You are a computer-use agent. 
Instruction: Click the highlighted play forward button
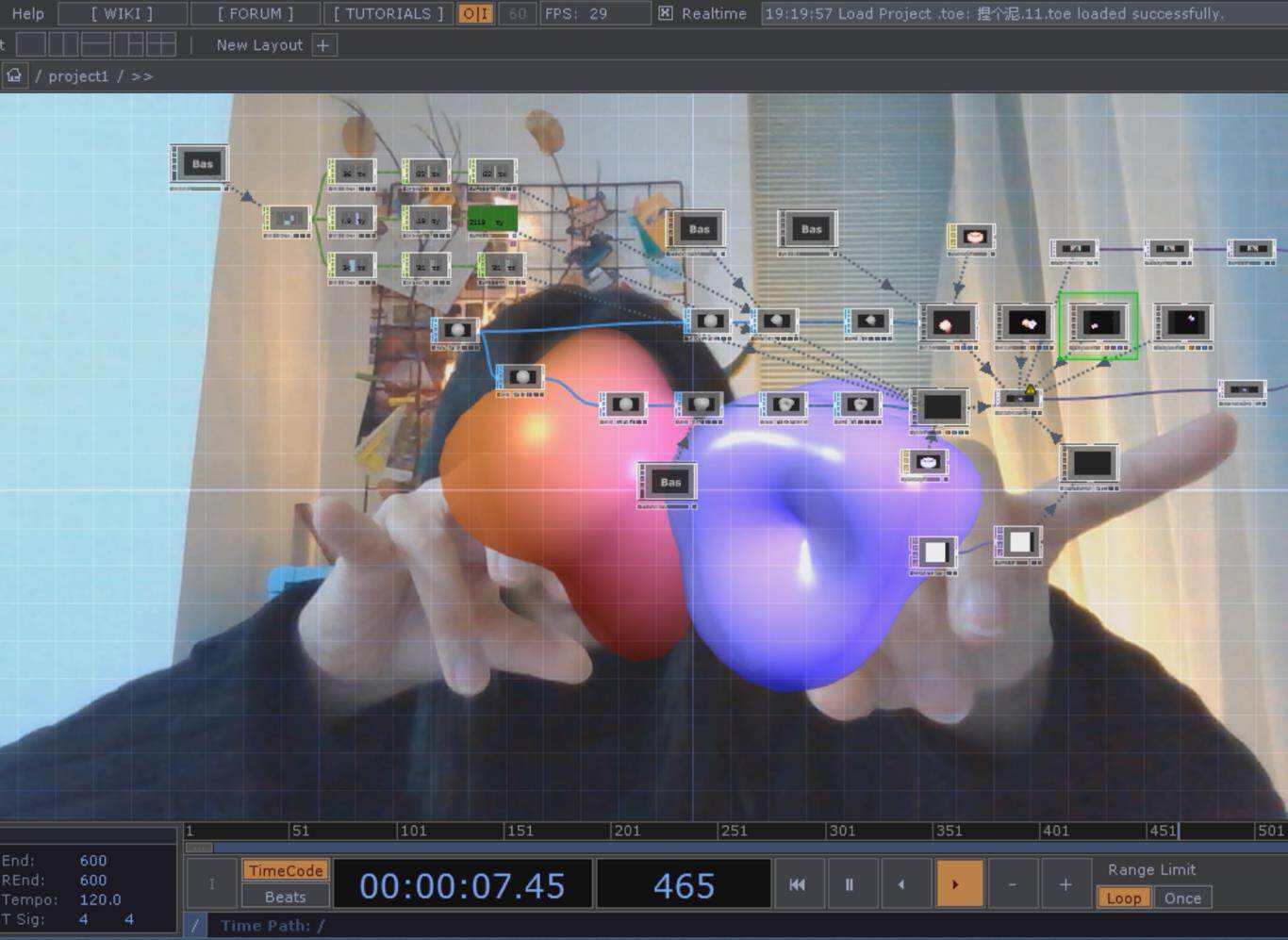(x=956, y=884)
